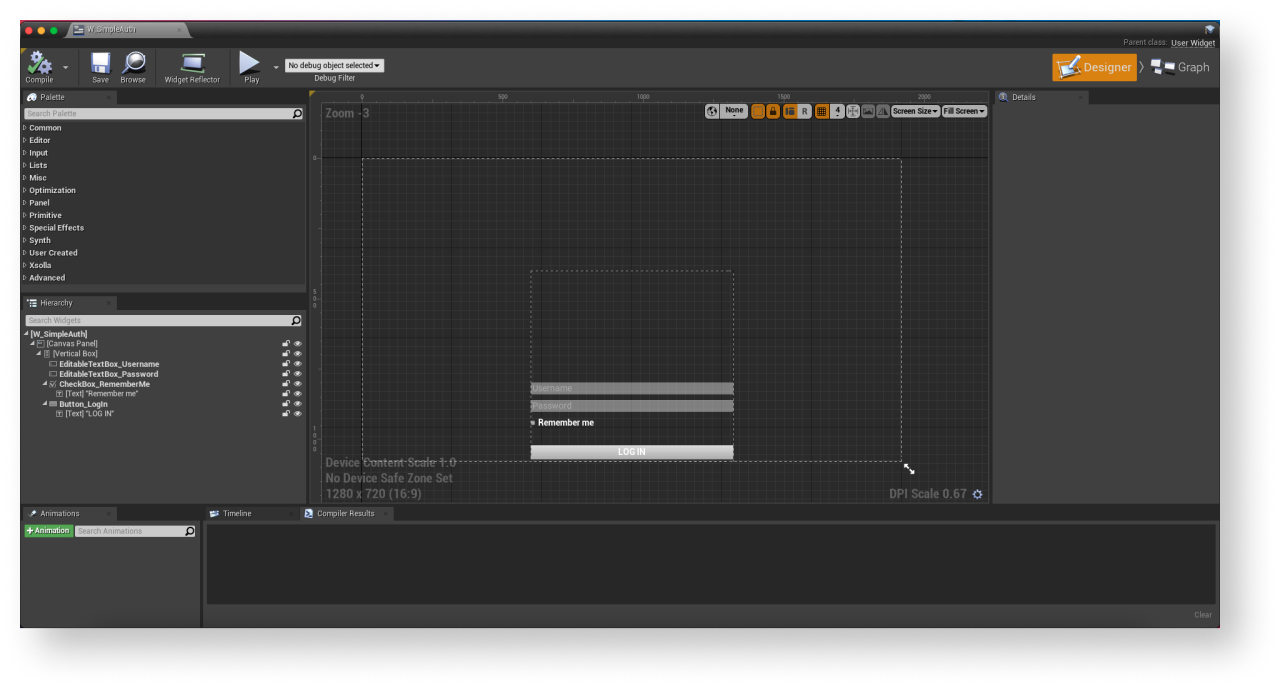Toggle visibility of the Canvas Panel
The image size is (1280, 689).
pyautogui.click(x=297, y=344)
